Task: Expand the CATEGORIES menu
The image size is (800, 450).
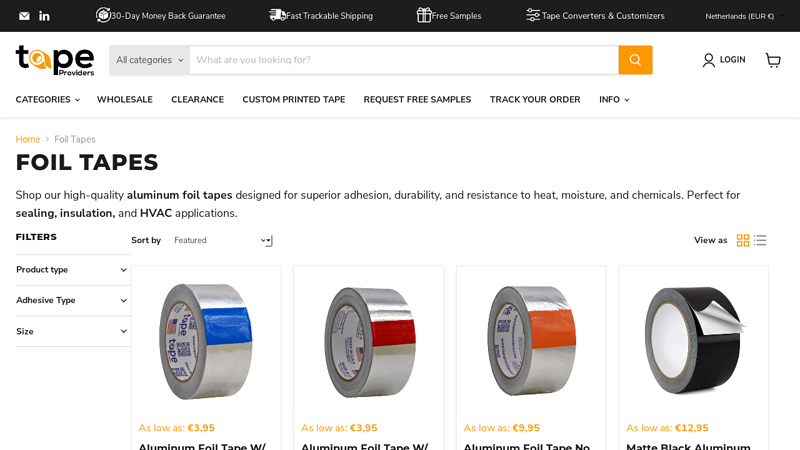Action: coord(47,99)
